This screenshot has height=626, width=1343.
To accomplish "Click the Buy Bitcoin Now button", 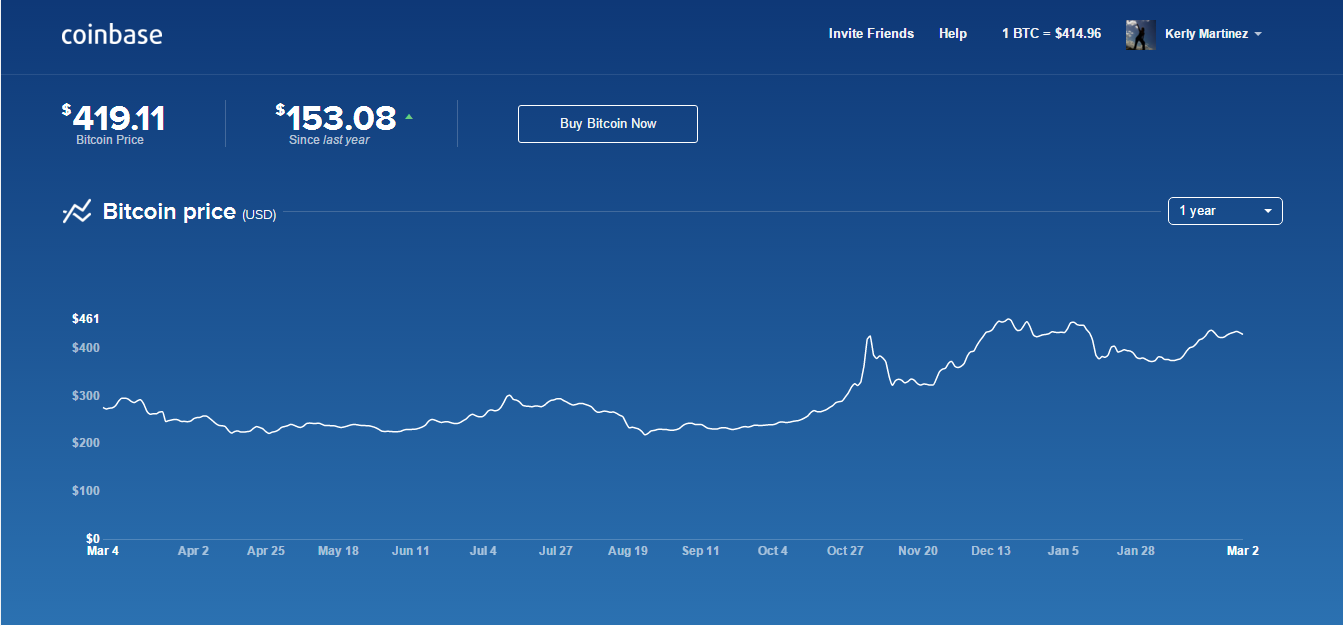I will pos(608,124).
